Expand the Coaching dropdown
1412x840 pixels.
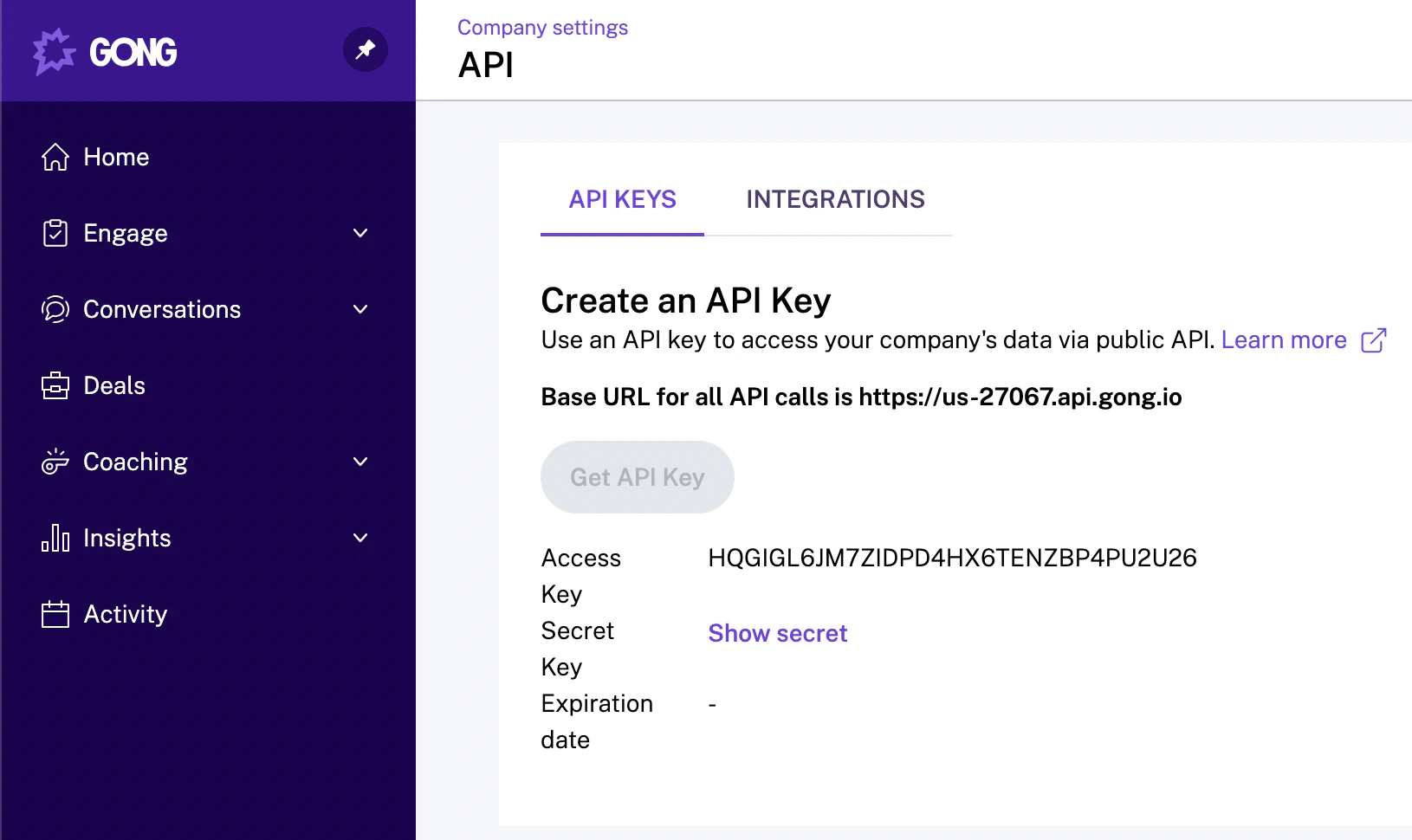click(359, 462)
